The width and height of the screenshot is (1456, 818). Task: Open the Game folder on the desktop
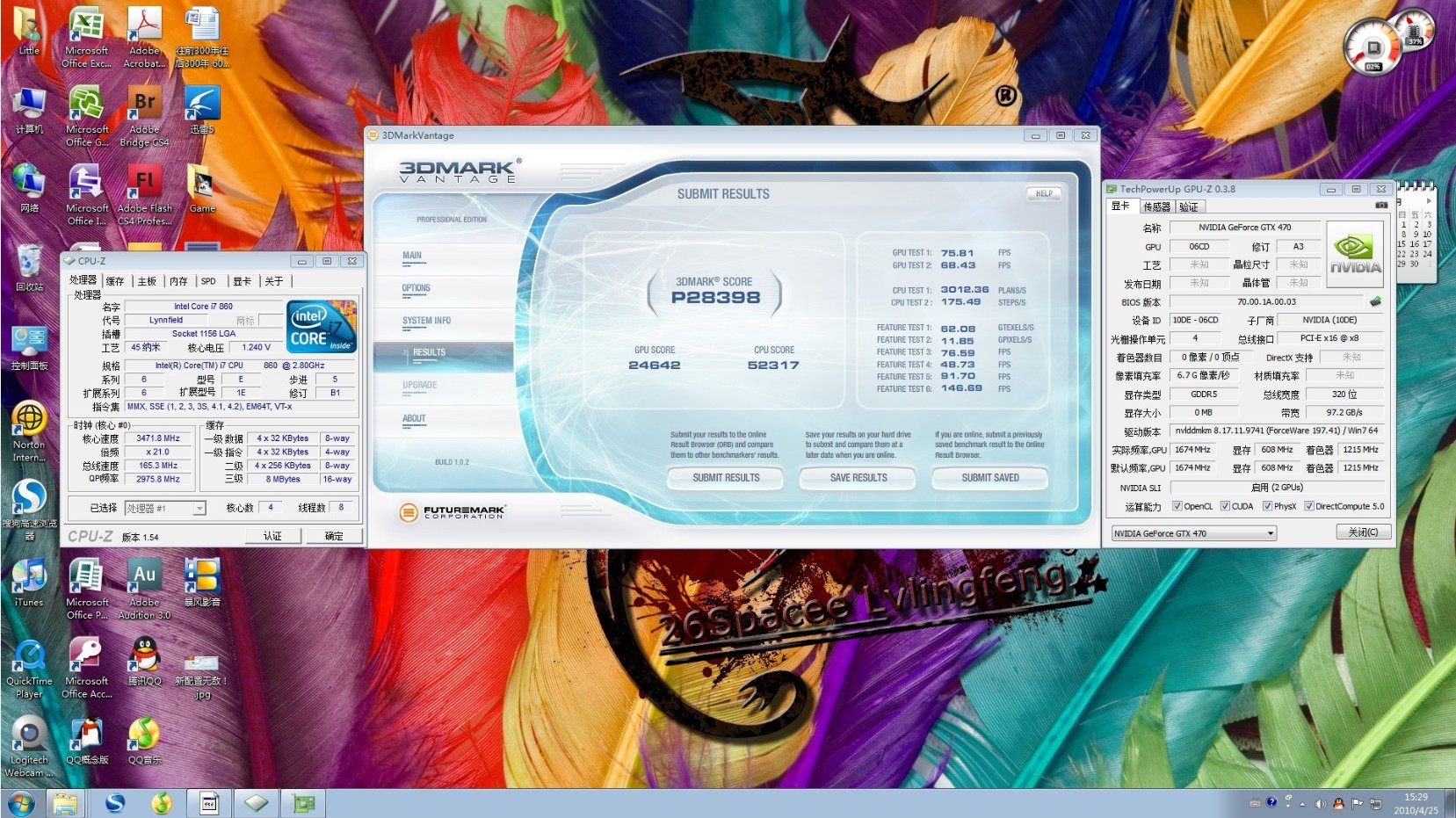pyautogui.click(x=202, y=189)
